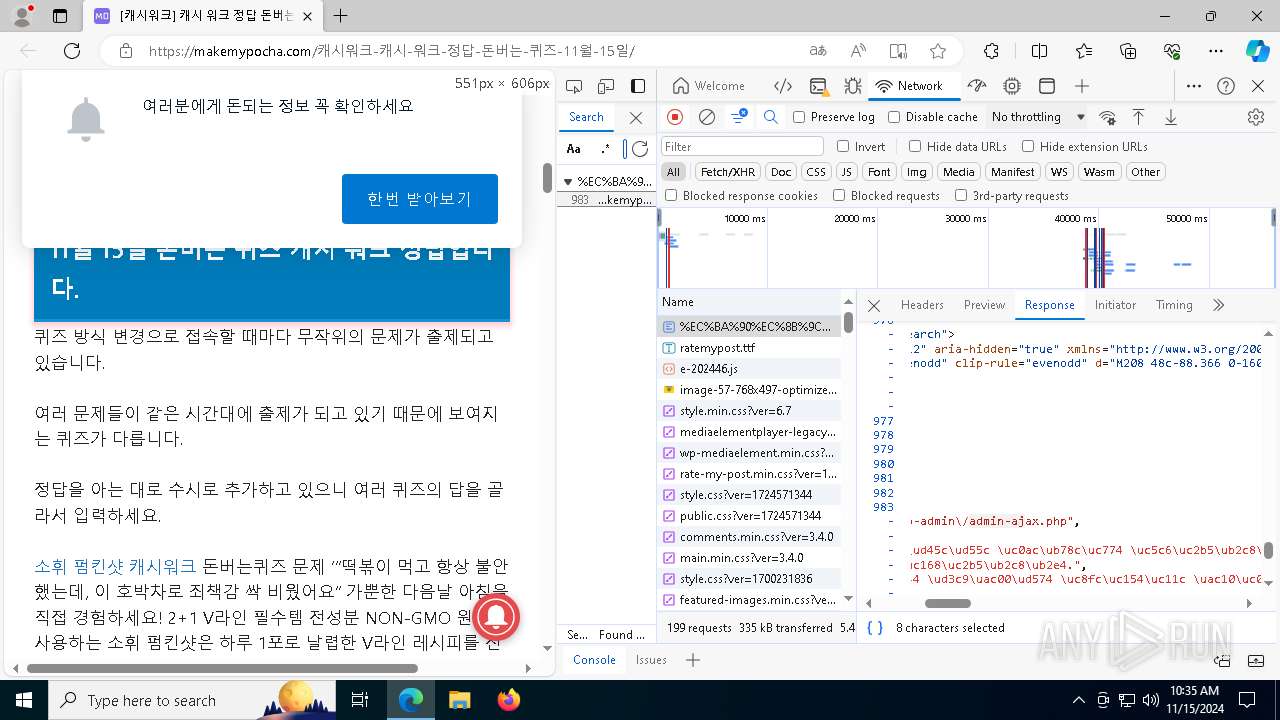Click the network Filter input field
This screenshot has height=720, width=1280.
[742, 147]
